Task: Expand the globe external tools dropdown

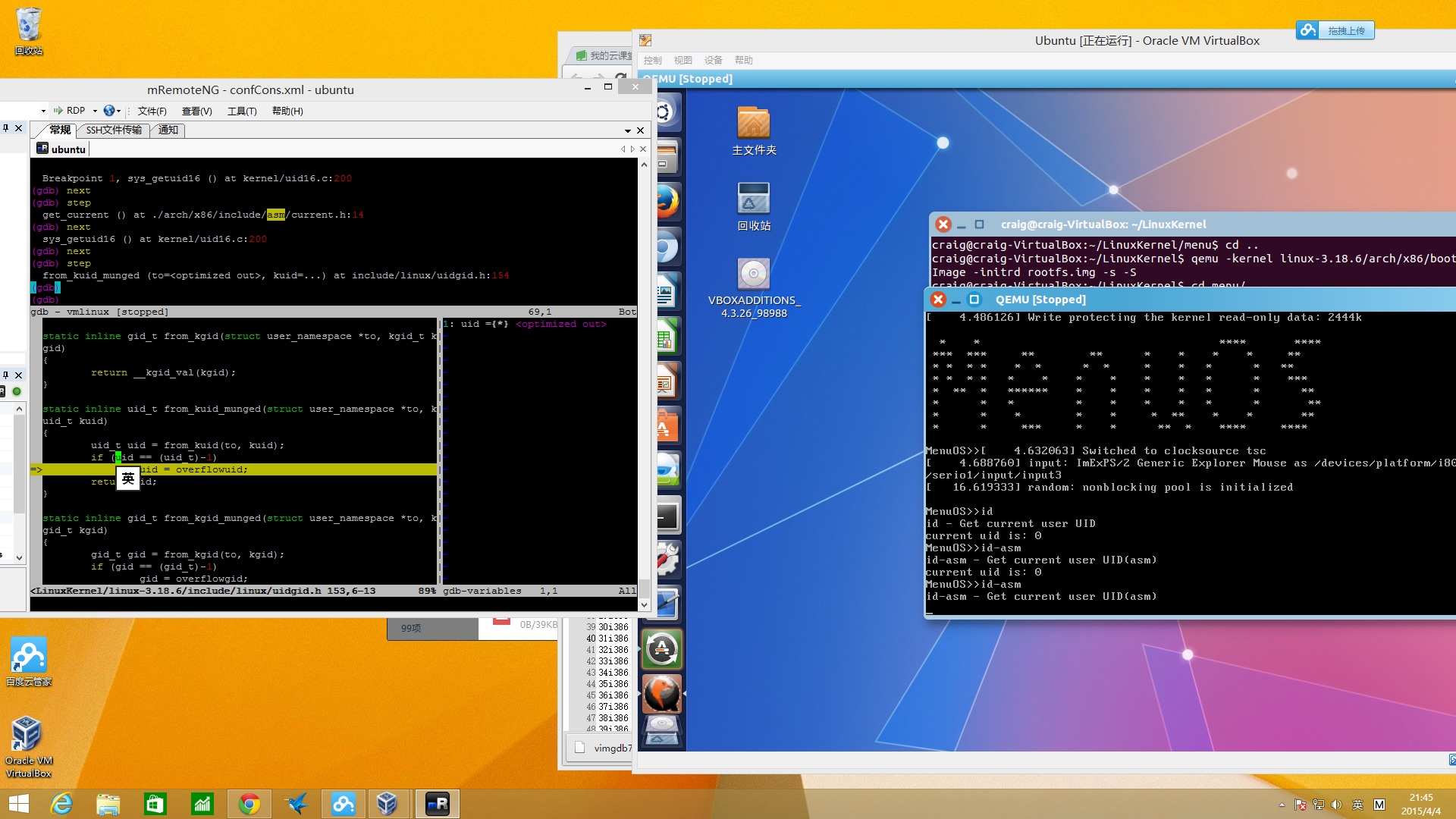Action: point(113,111)
